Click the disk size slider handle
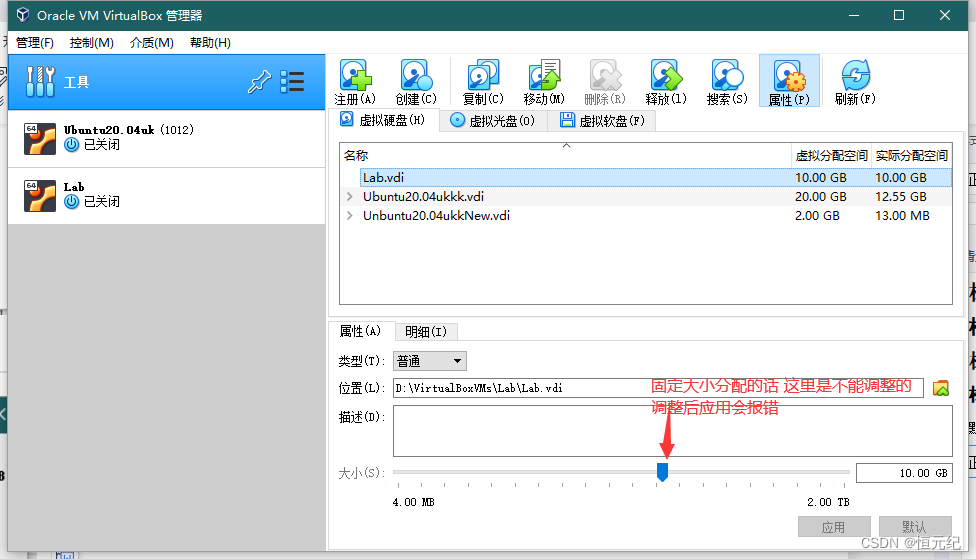The image size is (976, 559). (662, 472)
